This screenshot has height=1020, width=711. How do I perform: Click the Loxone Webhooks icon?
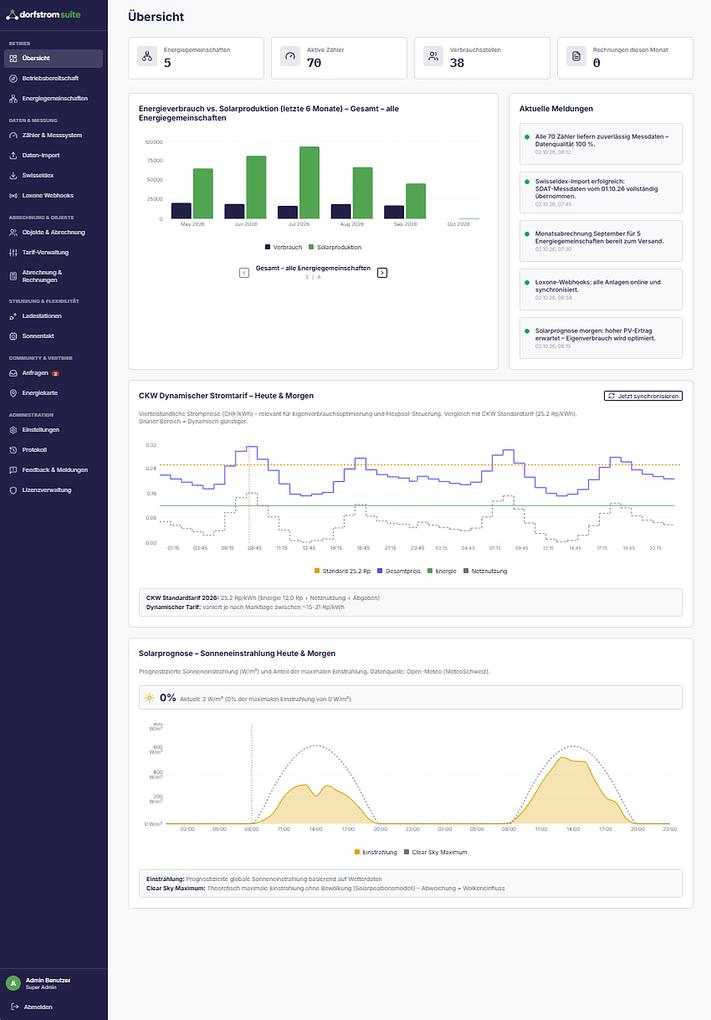[x=13, y=196]
